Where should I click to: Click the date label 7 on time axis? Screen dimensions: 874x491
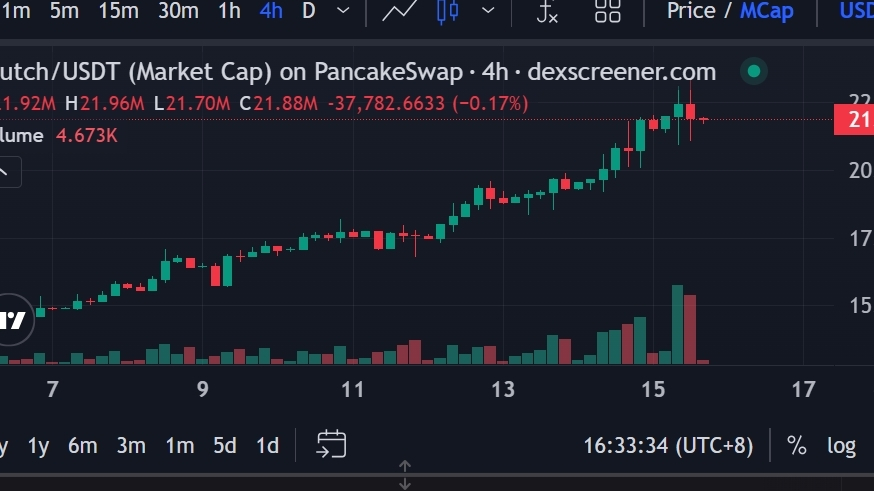pyautogui.click(x=52, y=390)
